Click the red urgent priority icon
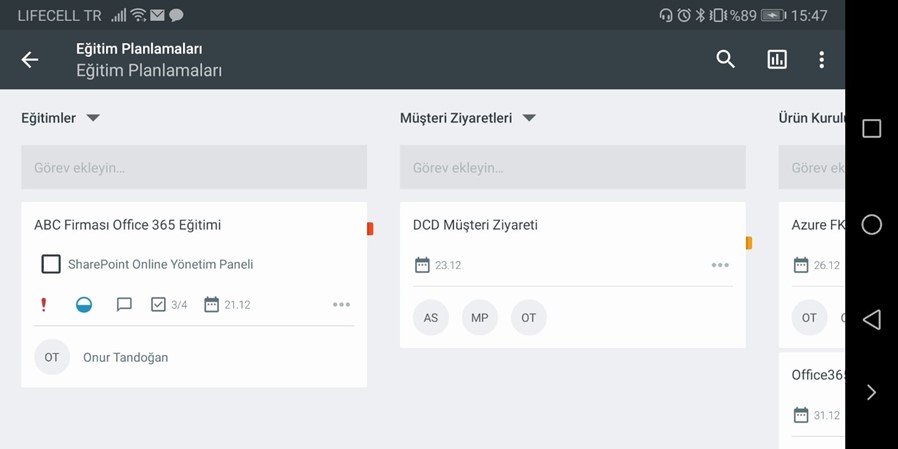Viewport: 898px width, 449px height. point(43,305)
